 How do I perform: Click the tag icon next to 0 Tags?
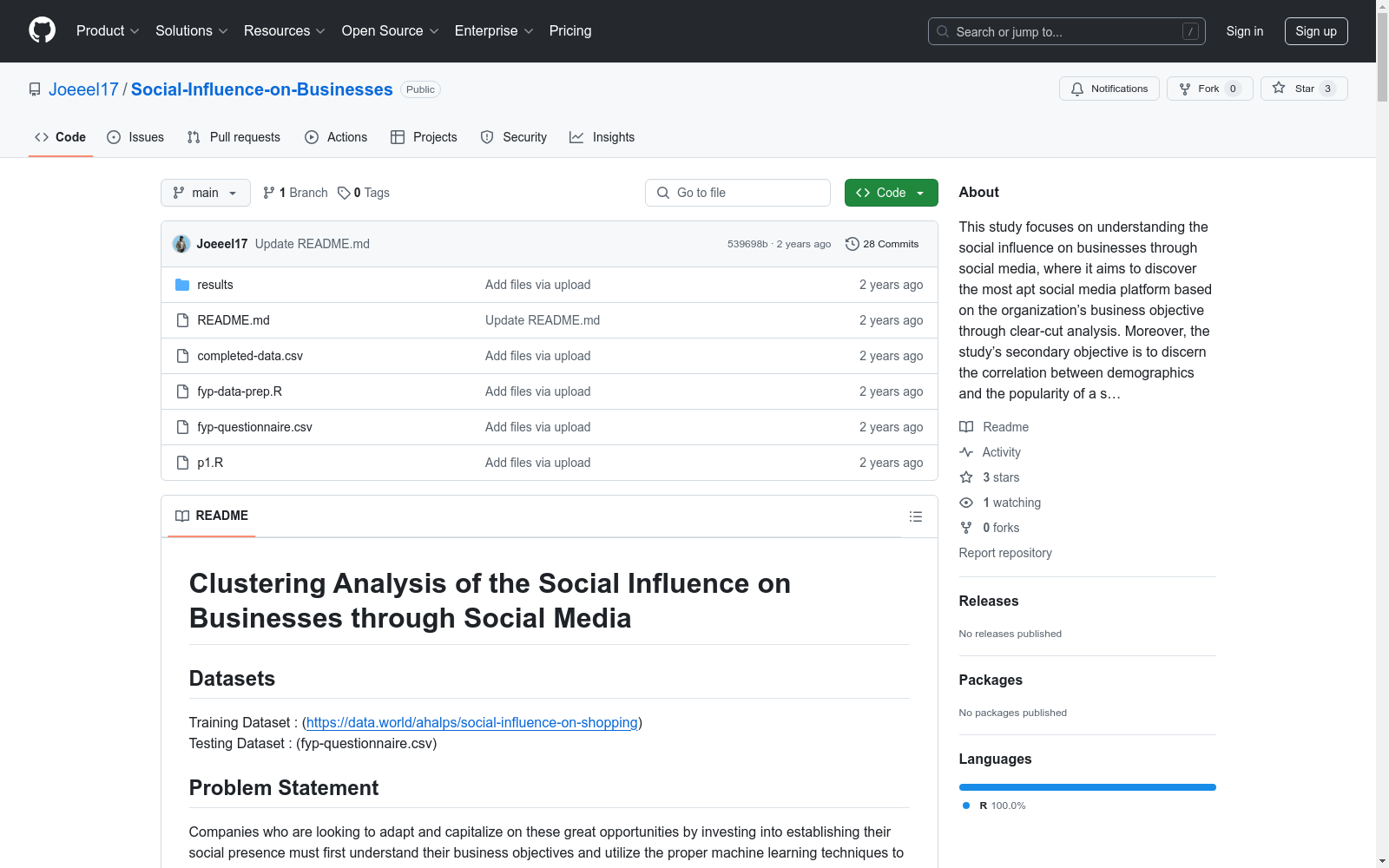pyautogui.click(x=344, y=193)
